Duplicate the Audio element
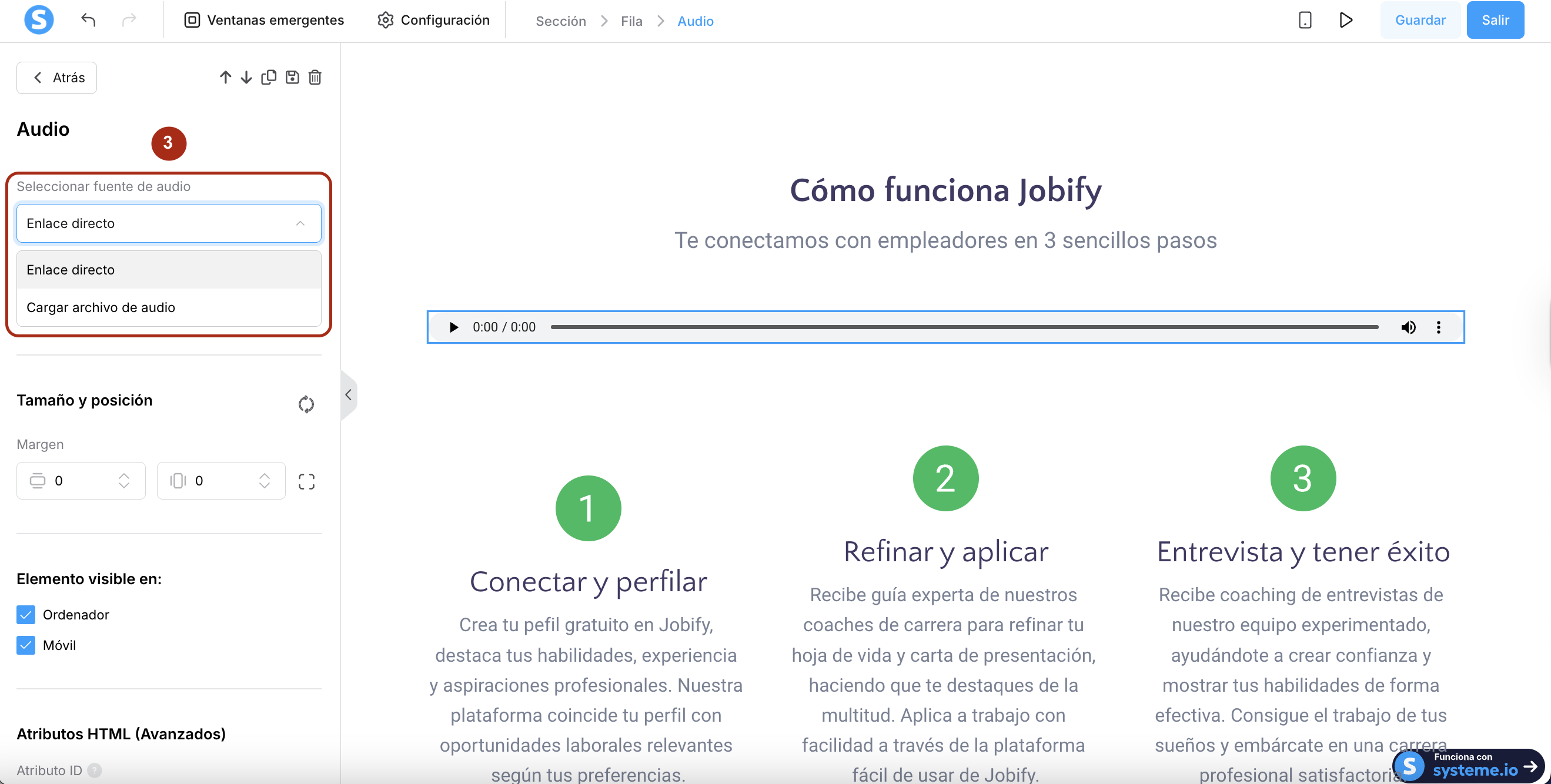The image size is (1551, 784). [269, 77]
